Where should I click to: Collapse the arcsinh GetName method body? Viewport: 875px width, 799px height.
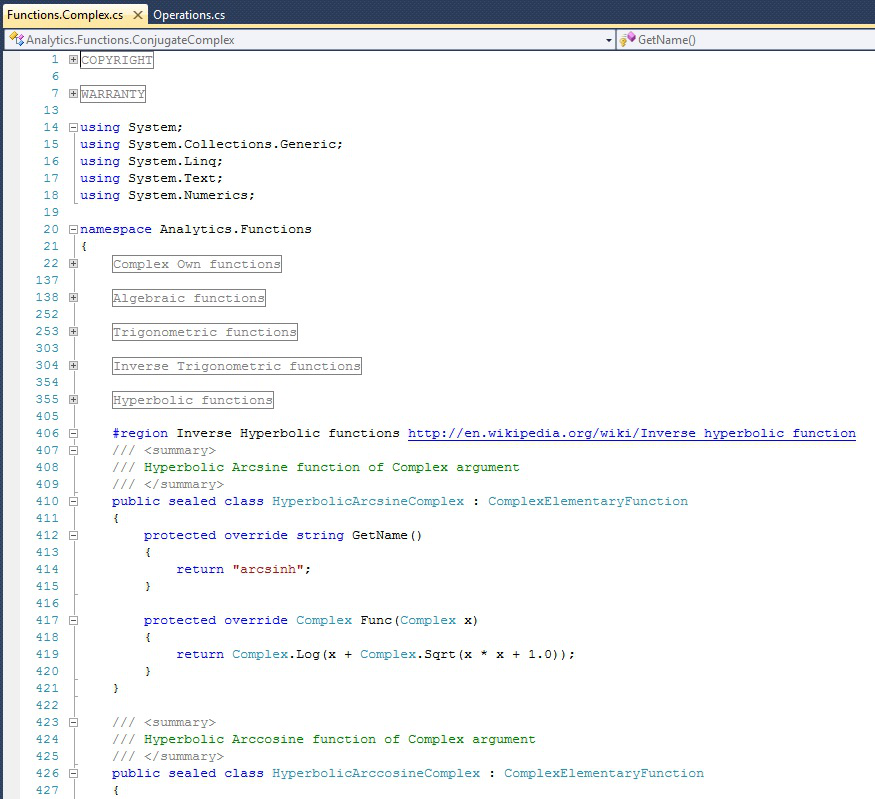73,536
